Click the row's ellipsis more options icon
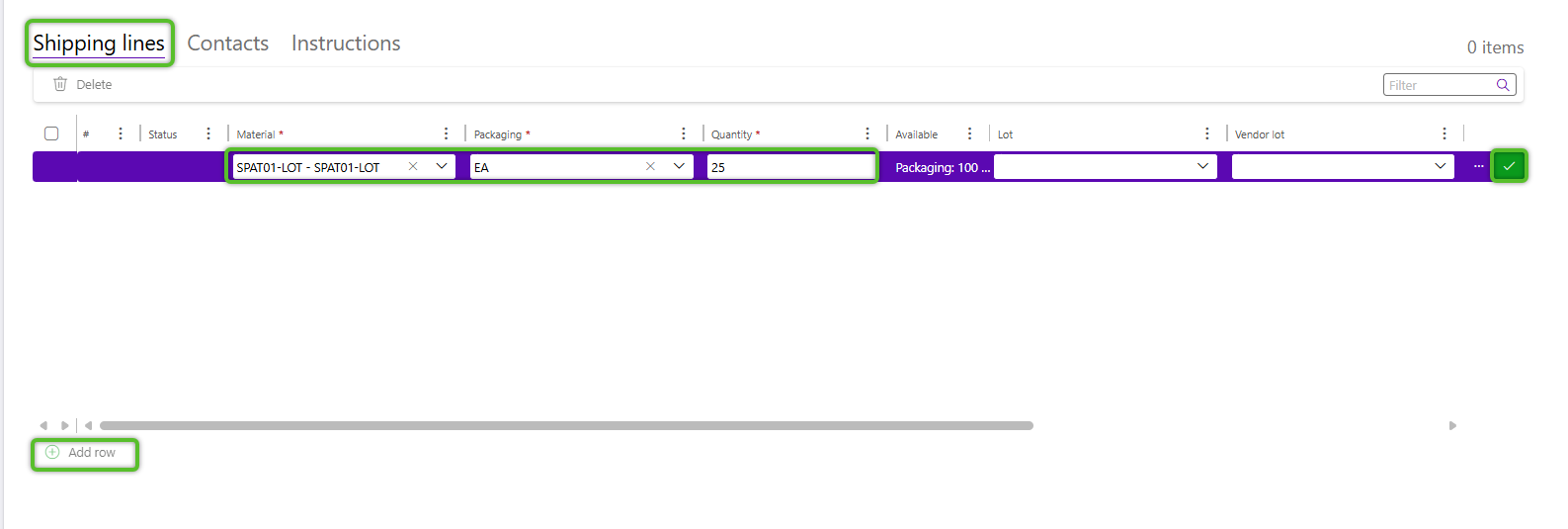 [1478, 166]
